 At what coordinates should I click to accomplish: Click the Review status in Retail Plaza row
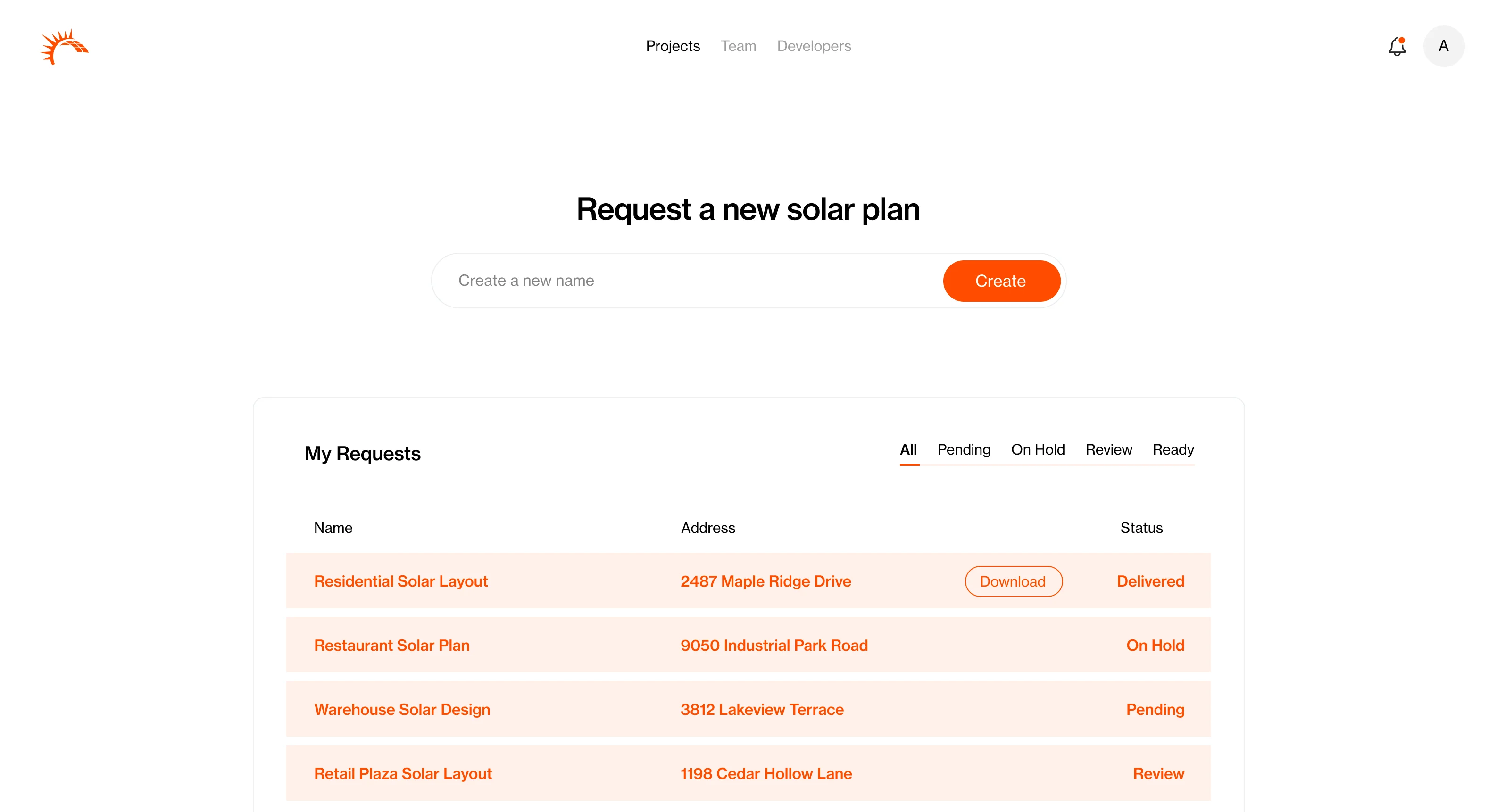tap(1158, 774)
